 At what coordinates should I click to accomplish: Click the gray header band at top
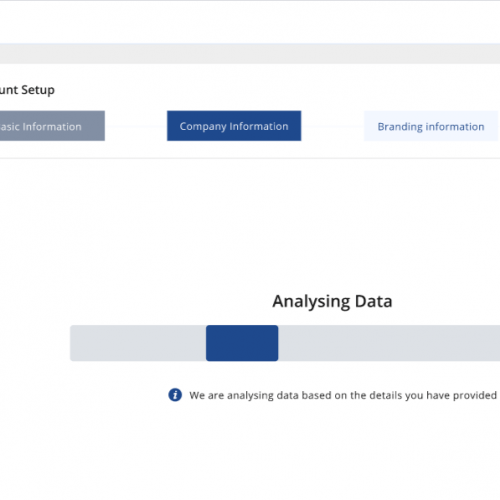(250, 54)
